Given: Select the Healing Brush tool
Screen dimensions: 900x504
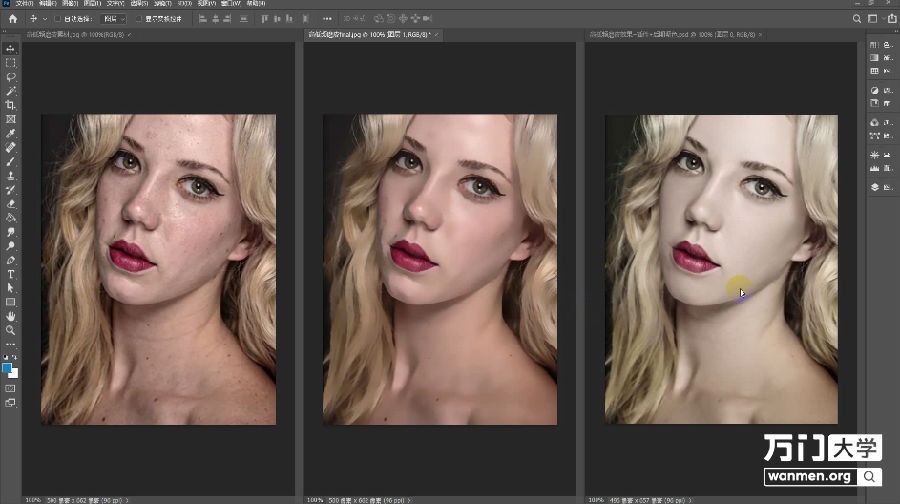Looking at the screenshot, I should (10, 148).
